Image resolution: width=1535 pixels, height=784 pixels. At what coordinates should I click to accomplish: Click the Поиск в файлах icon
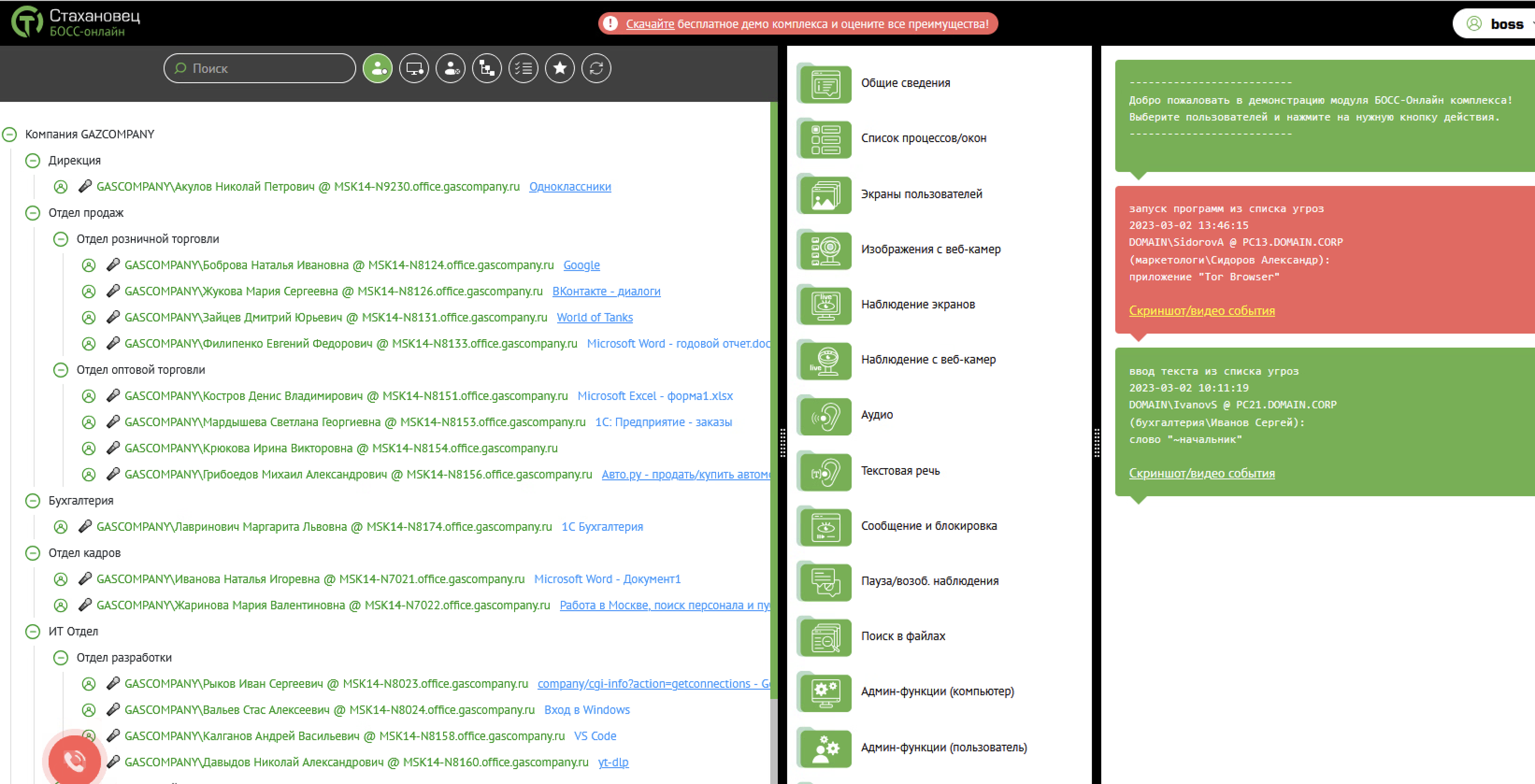[825, 637]
